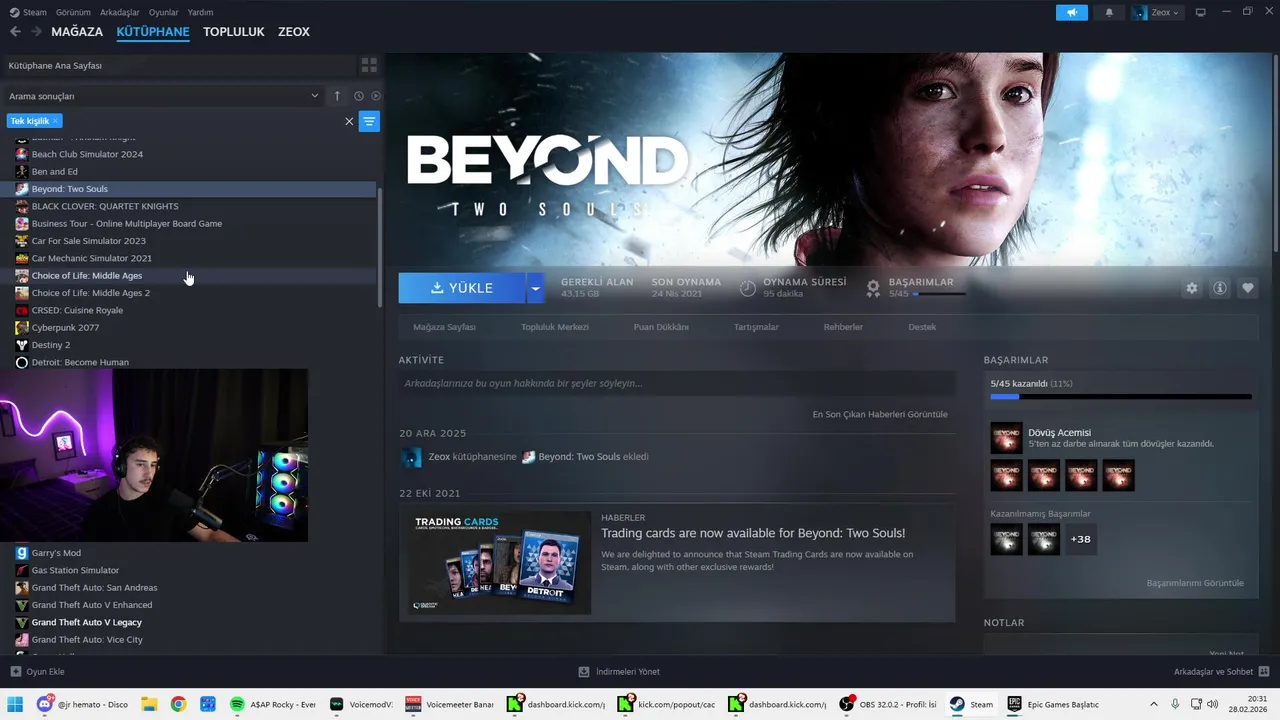1280x720 pixels.
Task: Open Arkadaşlar ve Sohbet friends panel
Action: point(1222,672)
